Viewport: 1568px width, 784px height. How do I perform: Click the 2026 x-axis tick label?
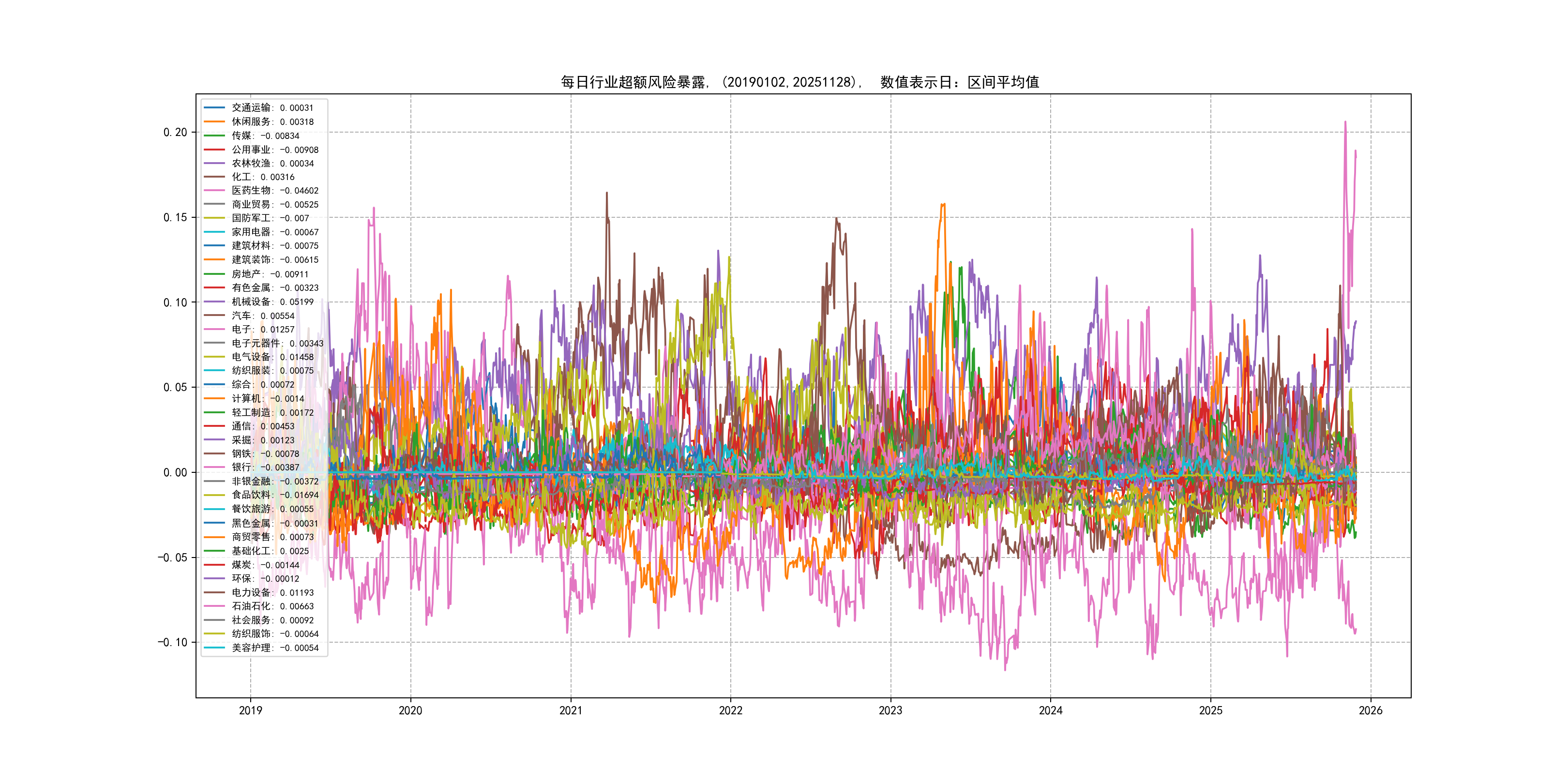[1370, 710]
